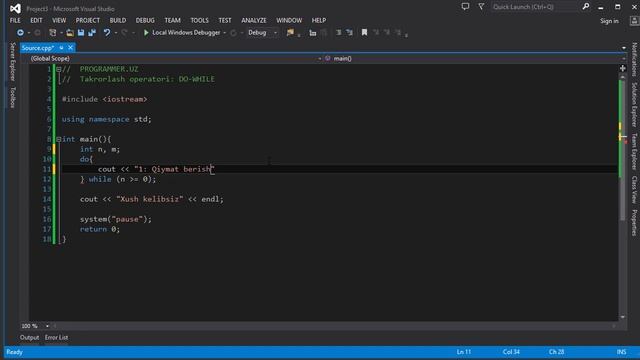This screenshot has height=360, width=640.
Task: Click the Quick Launch search magnifier icon
Action: 586,7
